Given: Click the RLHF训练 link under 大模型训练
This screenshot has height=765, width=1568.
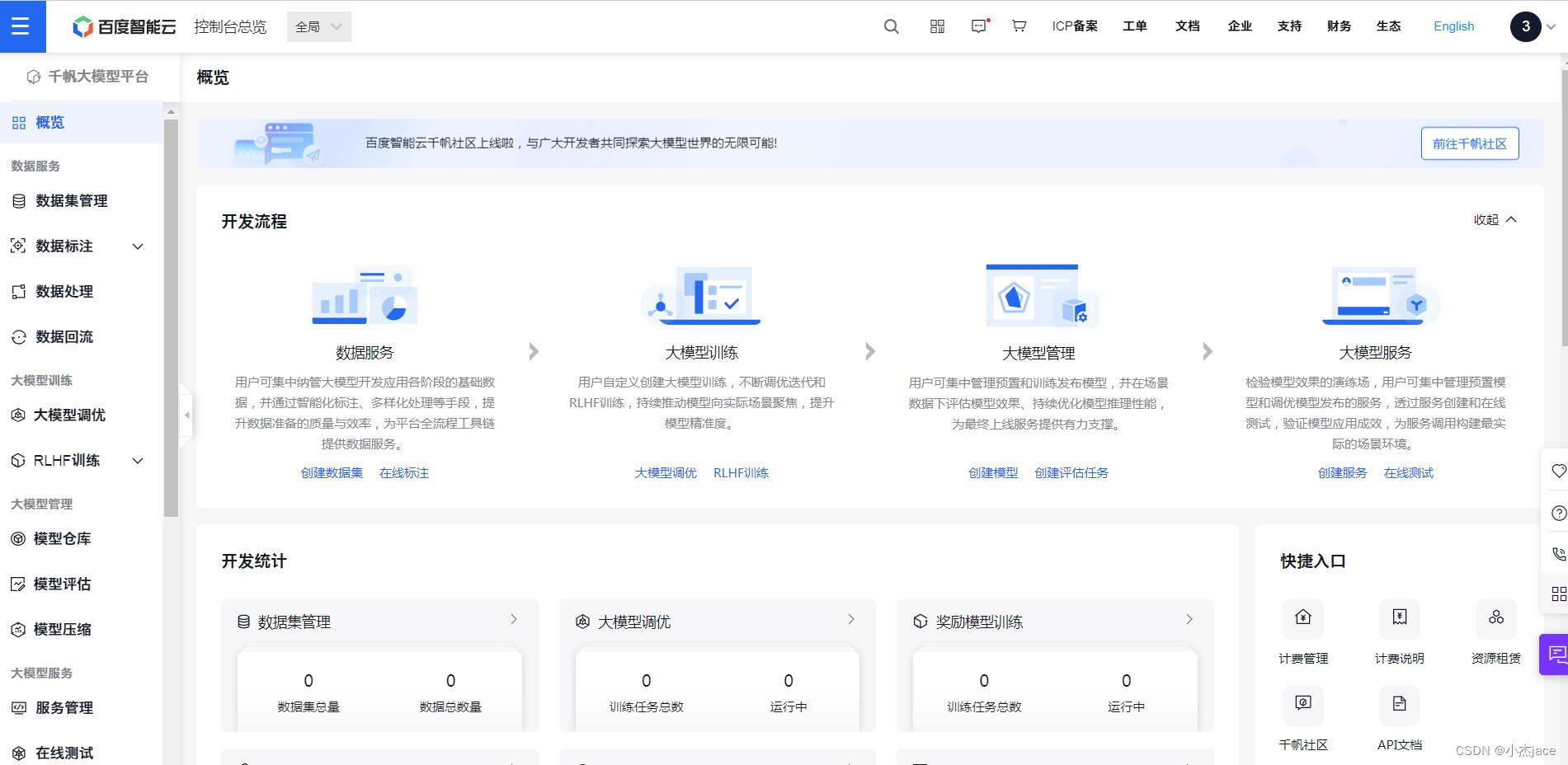Looking at the screenshot, I should click(741, 473).
